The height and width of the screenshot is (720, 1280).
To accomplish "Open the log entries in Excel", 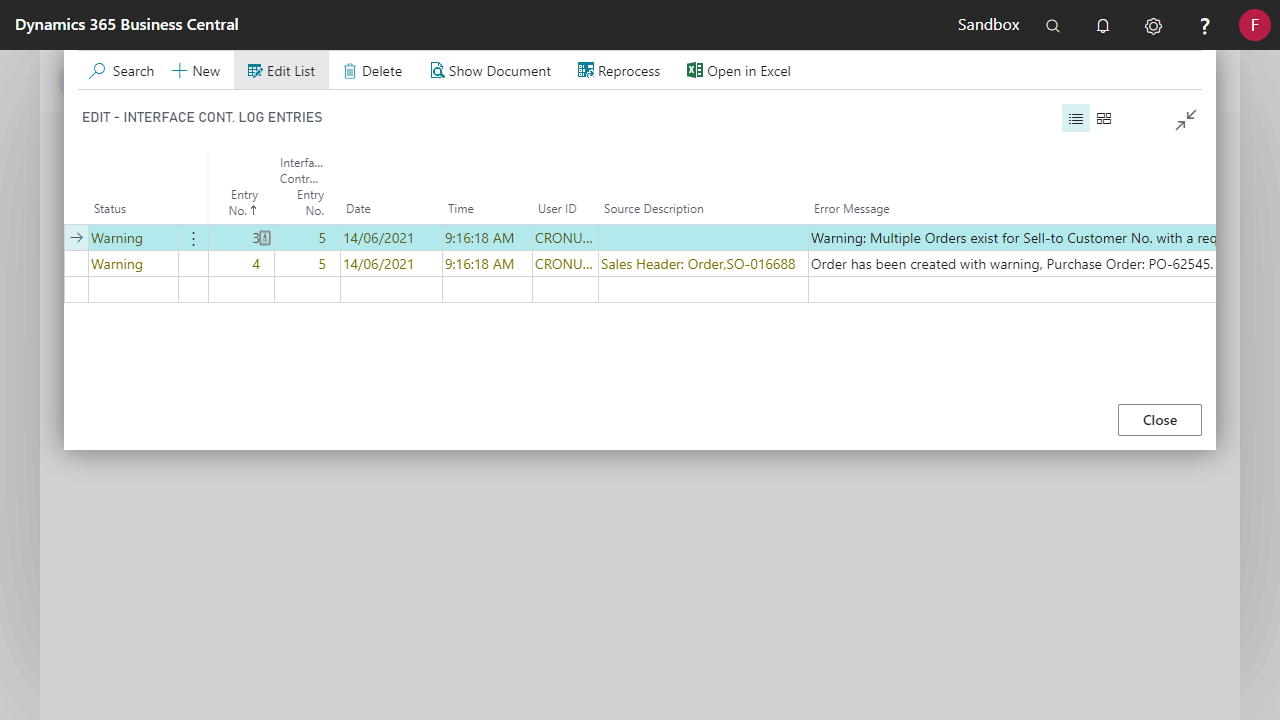I will pyautogui.click(x=738, y=70).
